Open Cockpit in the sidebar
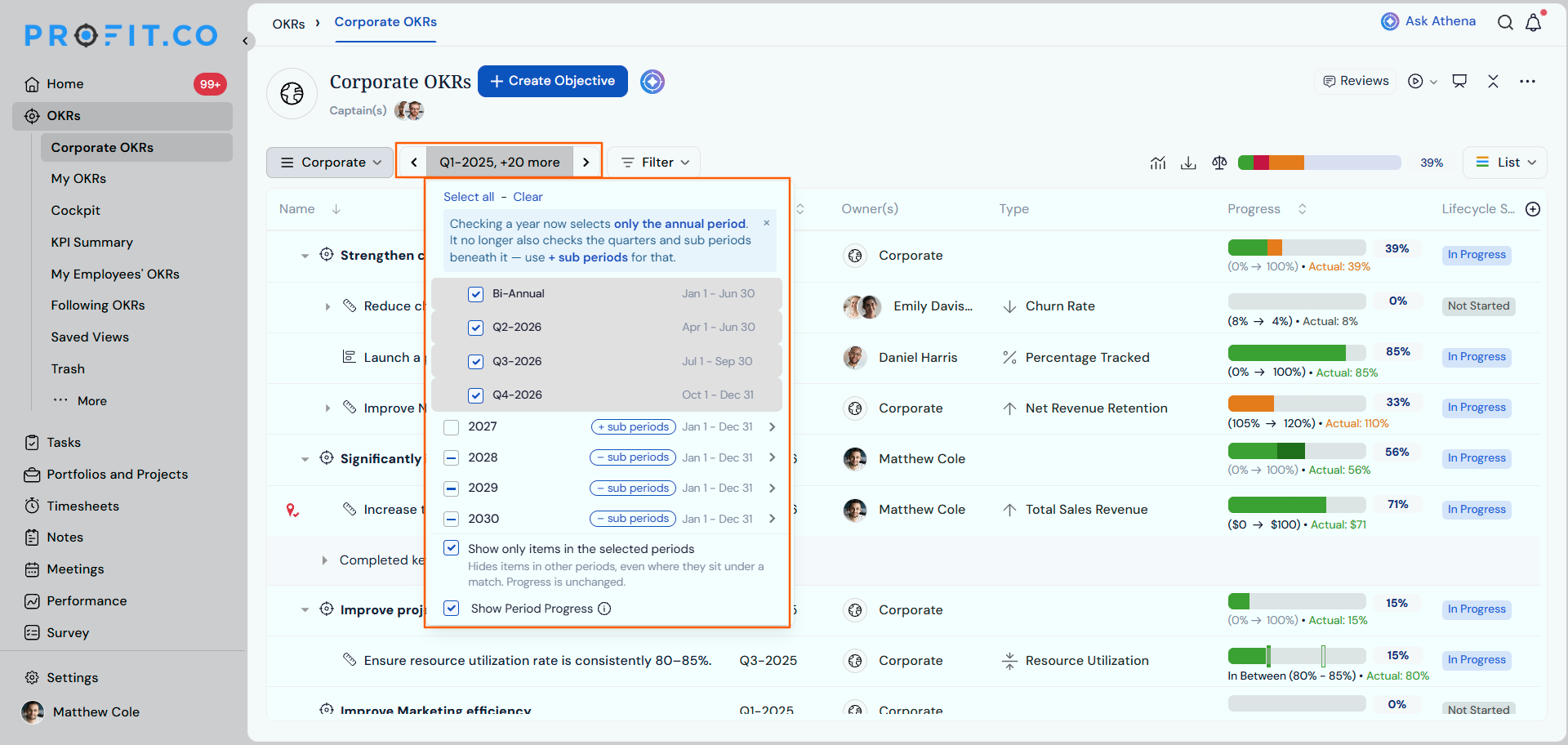Screen dimensions: 1568x745 coord(75,211)
